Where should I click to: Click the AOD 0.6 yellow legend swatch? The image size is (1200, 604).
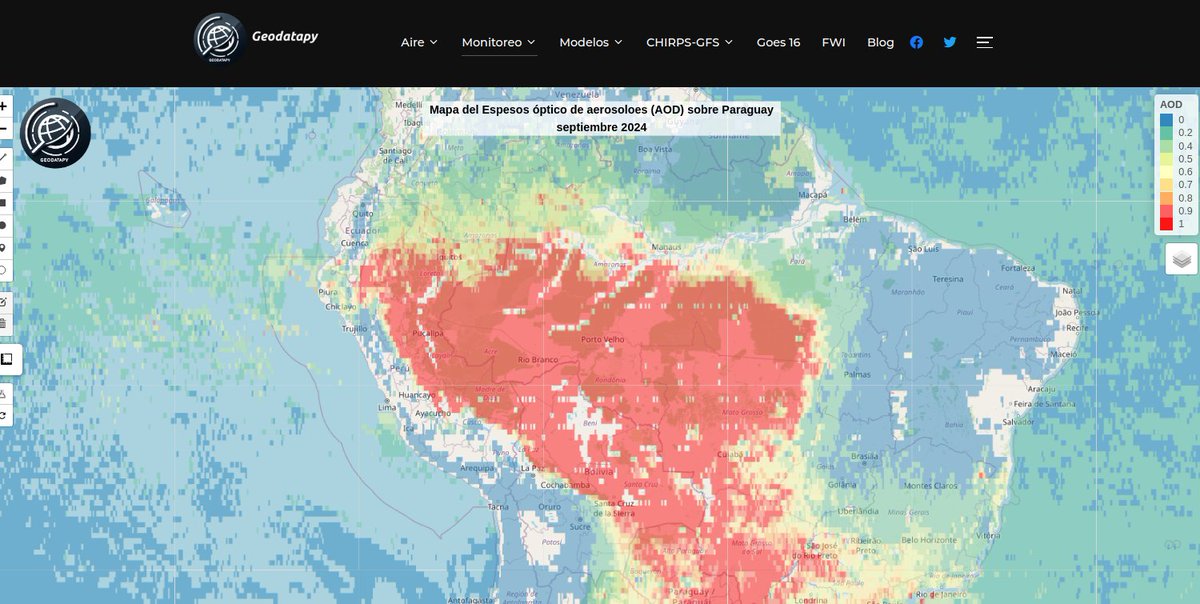1166,172
